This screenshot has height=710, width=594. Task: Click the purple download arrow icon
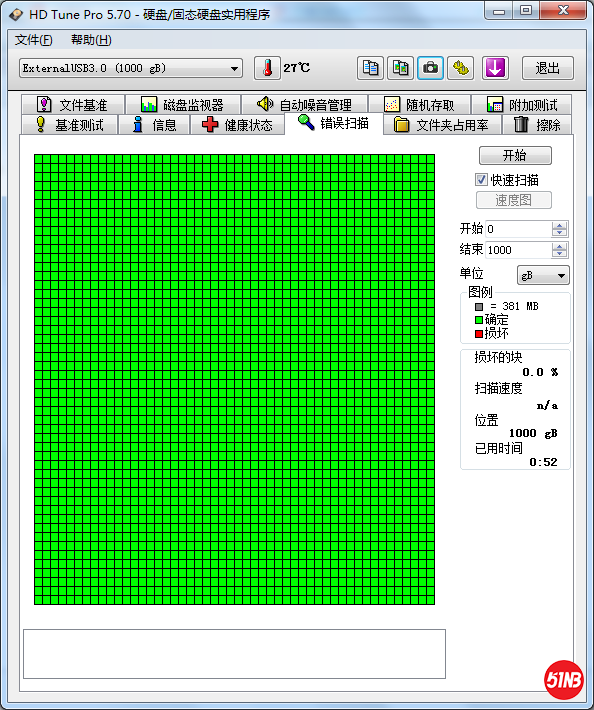pos(495,68)
